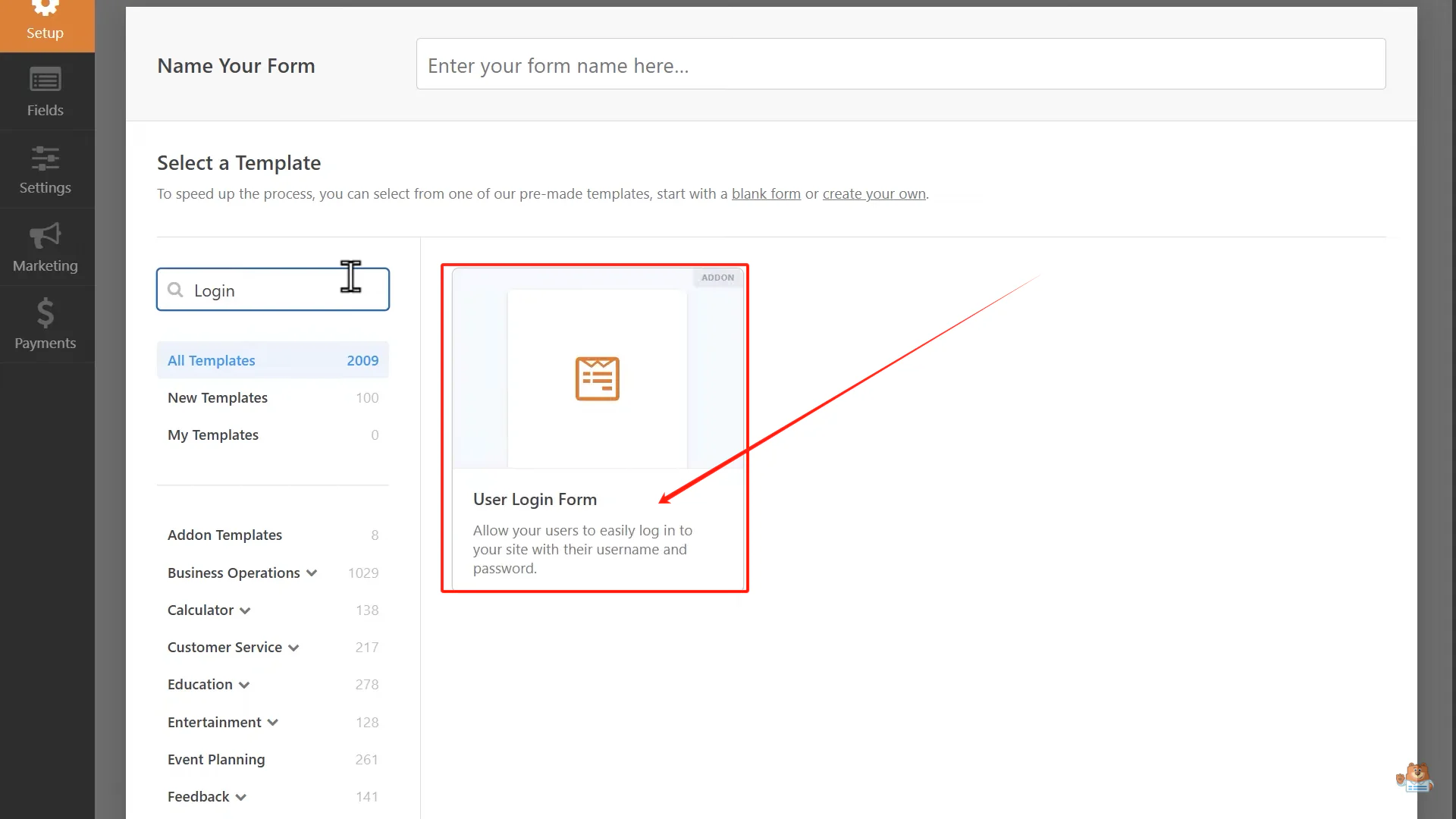
Task: Click the form name input field
Action: coord(900,65)
